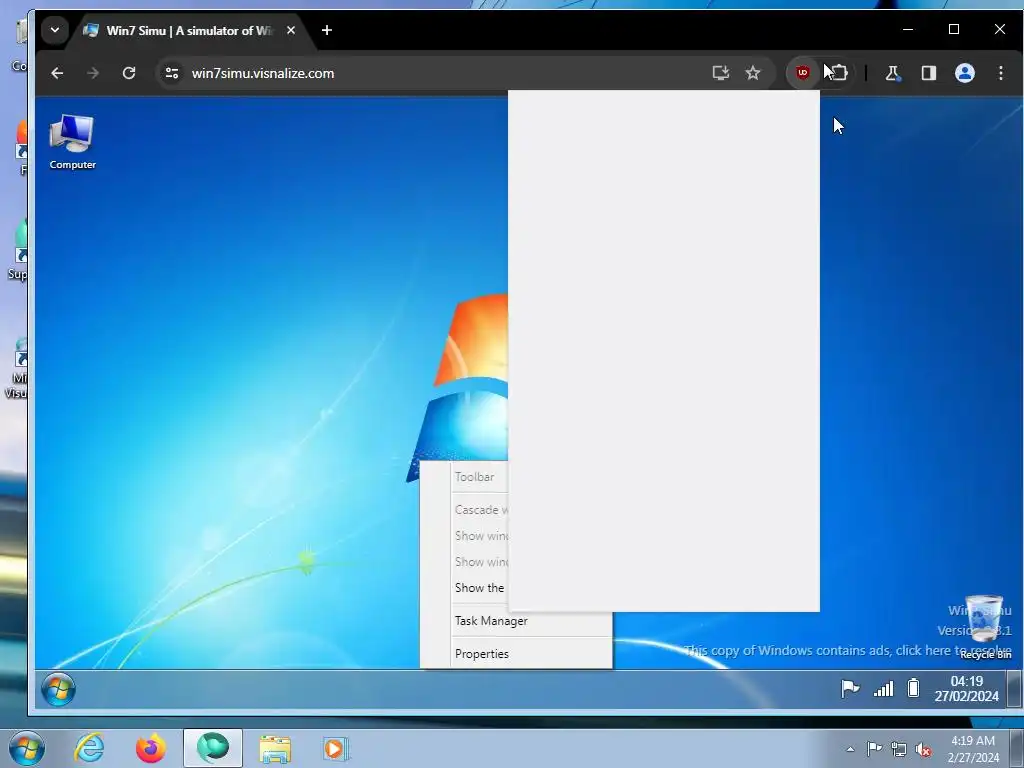Click the simulated Windows 7 Start orb
Viewport: 1024px width, 768px height.
tap(59, 689)
